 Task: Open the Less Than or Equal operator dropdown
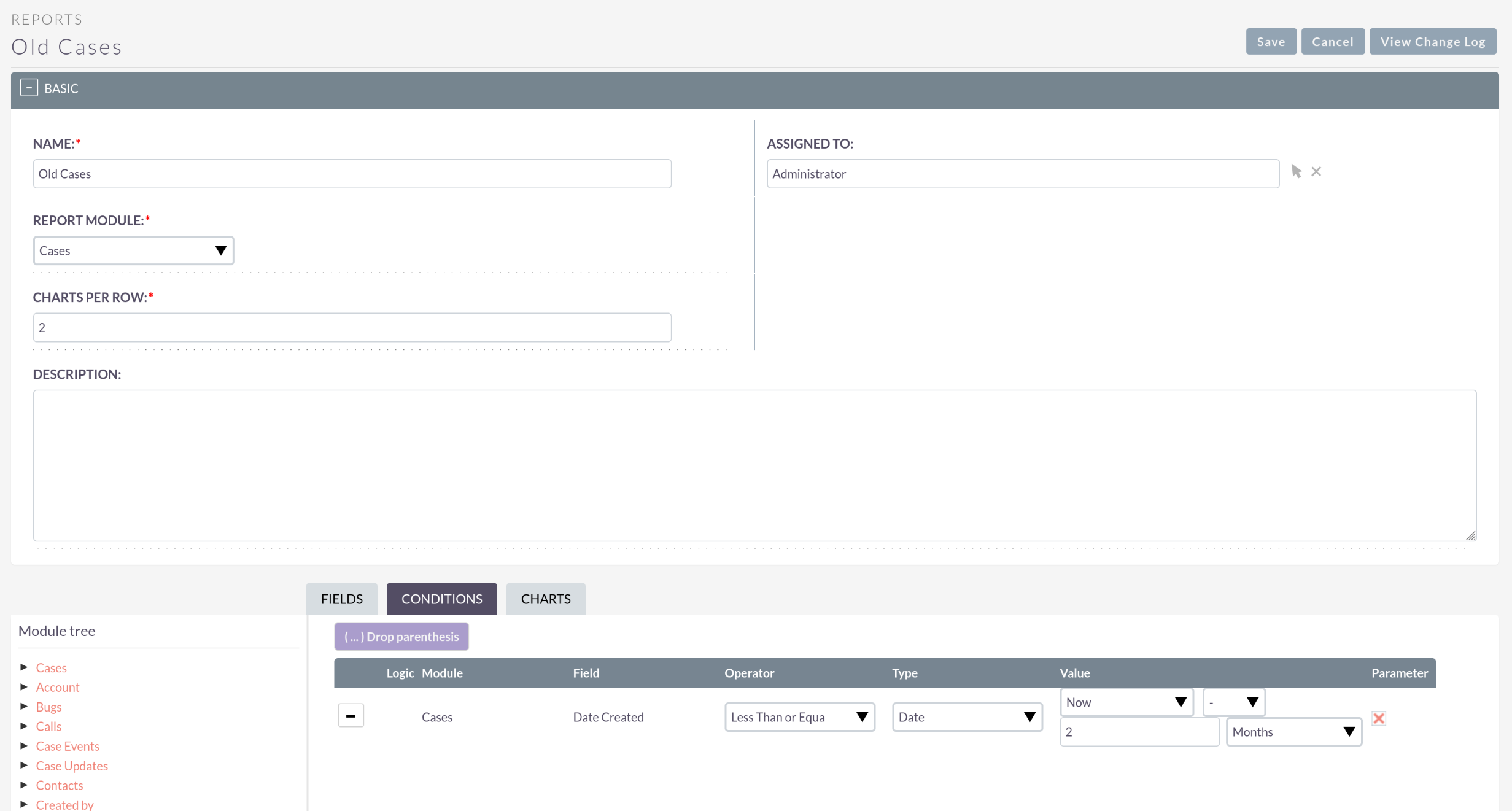click(x=799, y=717)
